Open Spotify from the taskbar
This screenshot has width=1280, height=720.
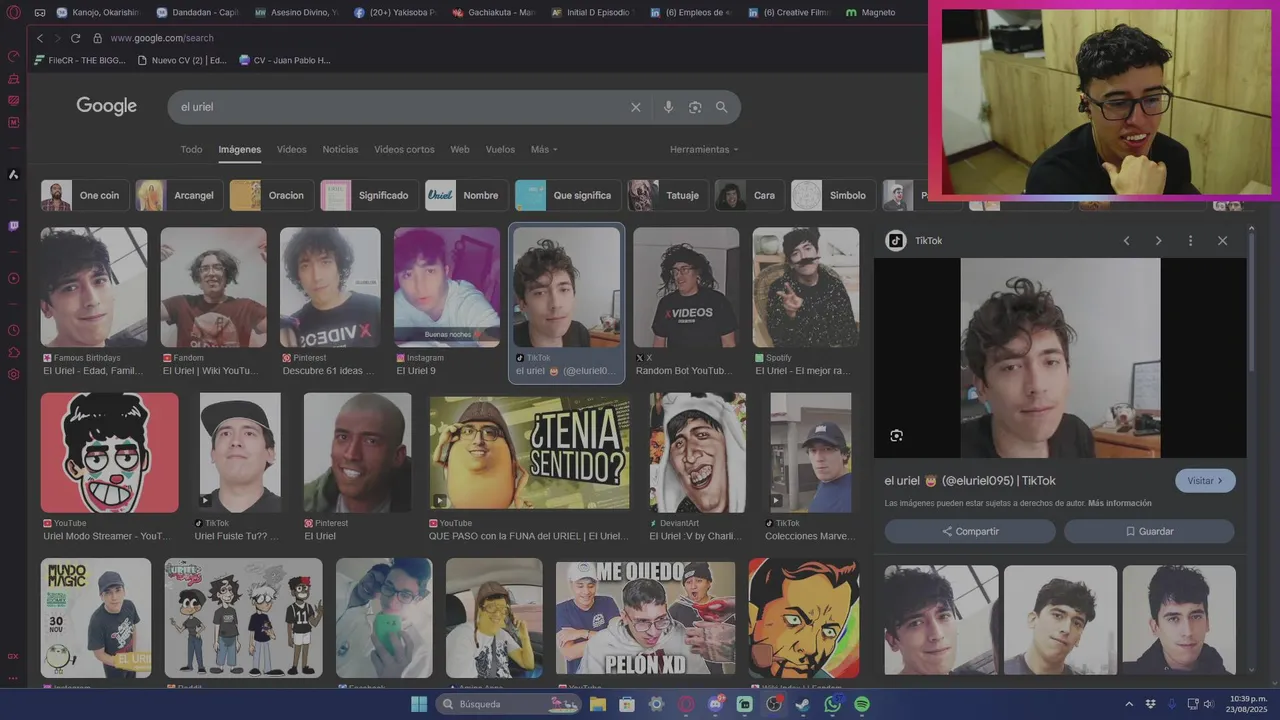[x=862, y=704]
